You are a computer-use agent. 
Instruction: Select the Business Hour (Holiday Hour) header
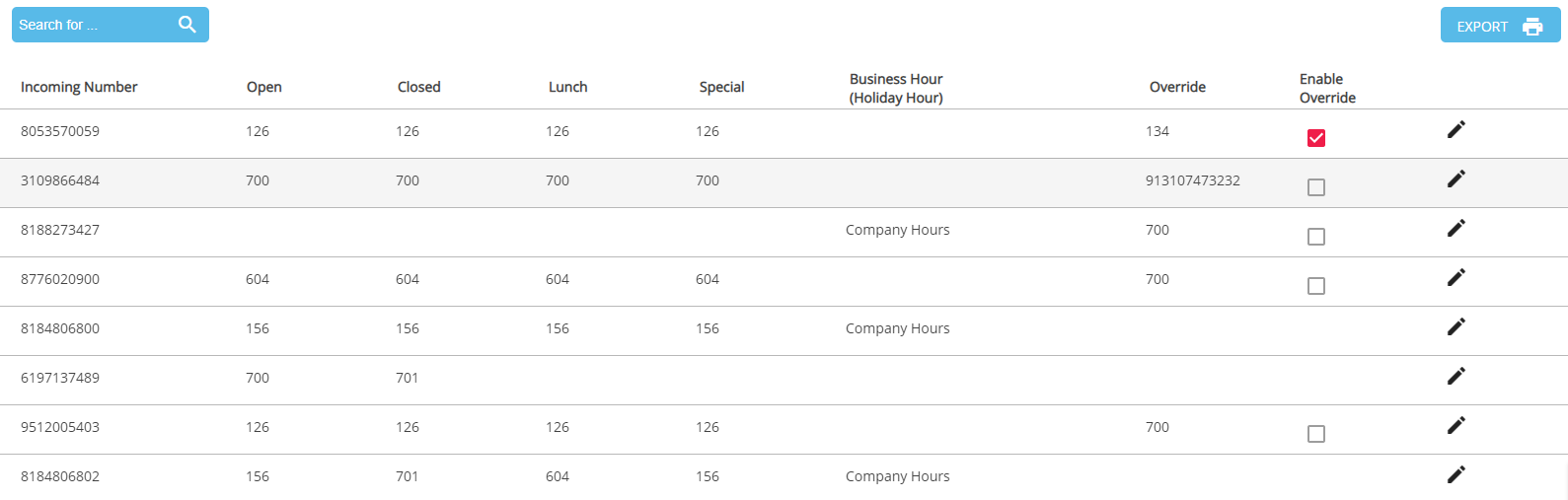pos(896,88)
